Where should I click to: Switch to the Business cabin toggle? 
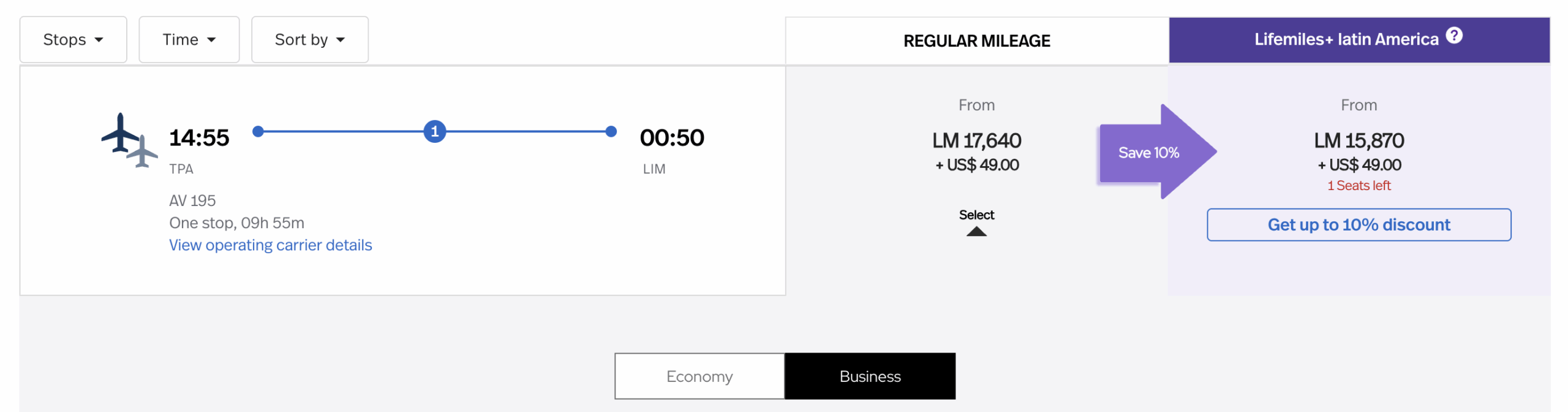coord(869,376)
